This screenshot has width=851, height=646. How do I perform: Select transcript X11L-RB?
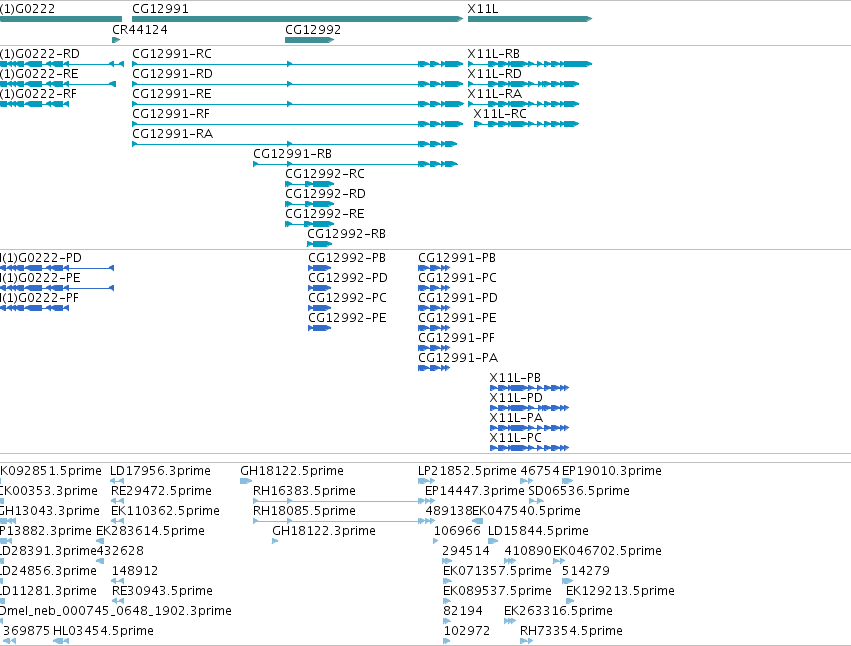pyautogui.click(x=494, y=54)
